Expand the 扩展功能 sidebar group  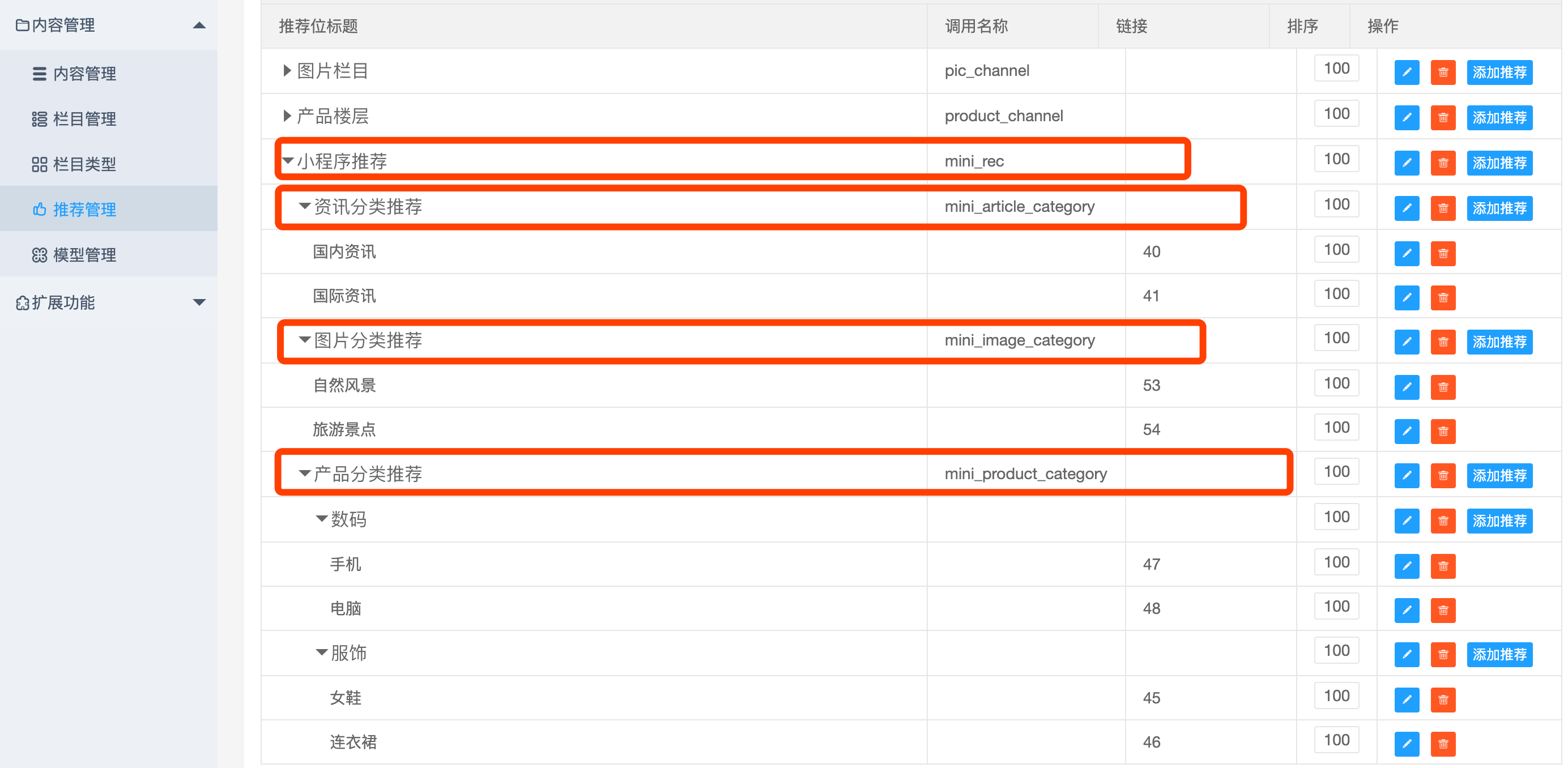(108, 302)
